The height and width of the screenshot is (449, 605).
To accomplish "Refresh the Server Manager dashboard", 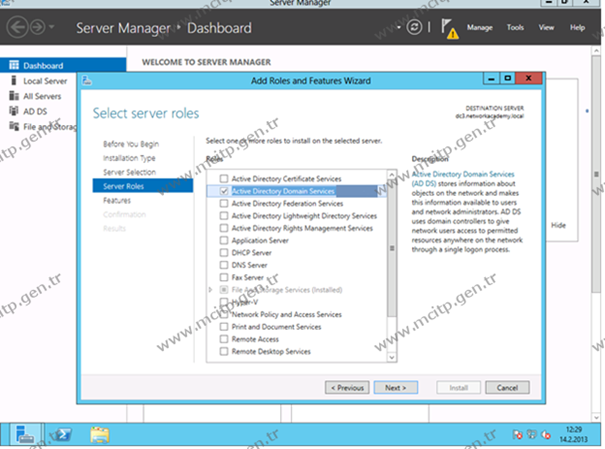I will tap(414, 27).
